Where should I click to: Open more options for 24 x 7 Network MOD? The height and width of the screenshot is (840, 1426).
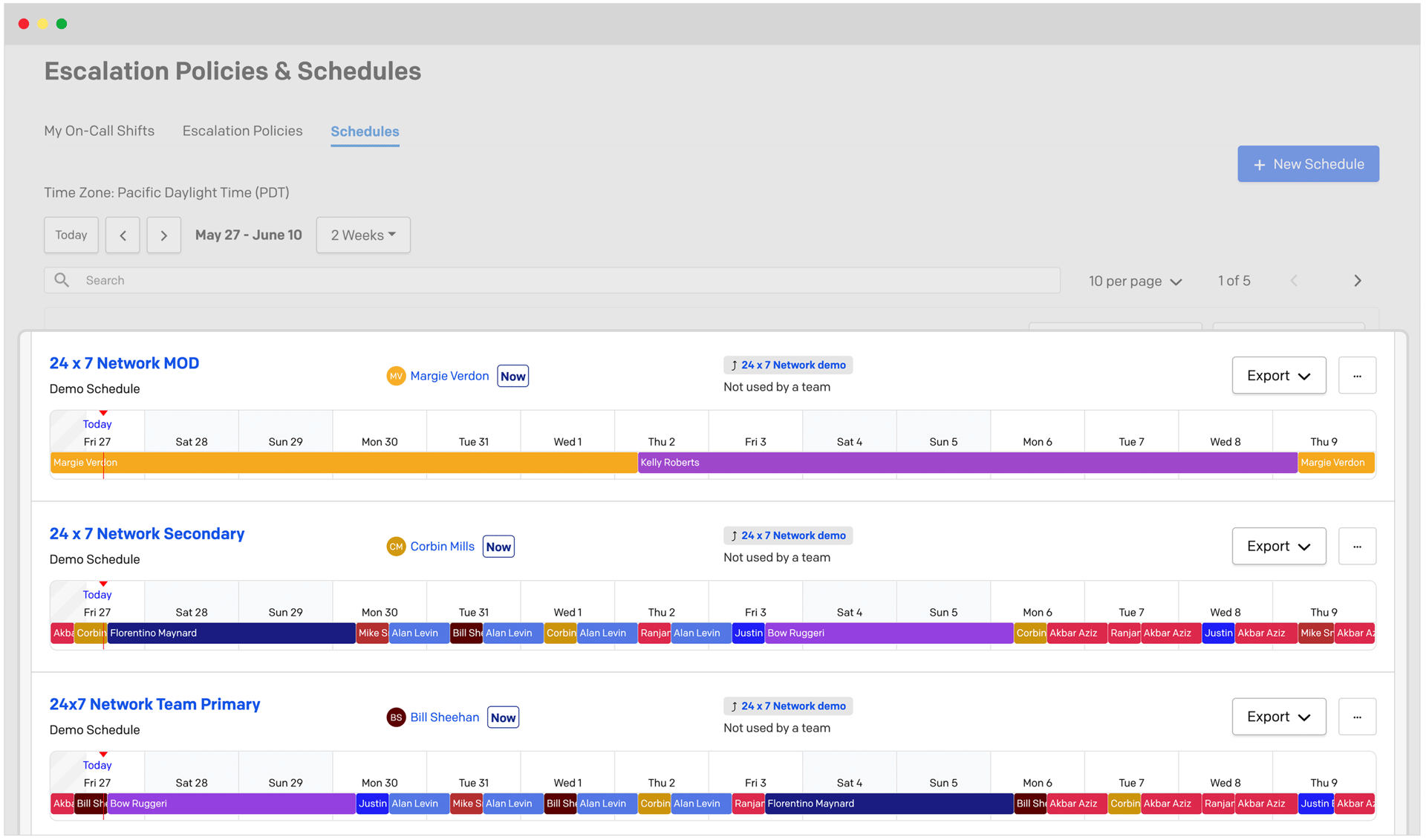click(x=1356, y=376)
